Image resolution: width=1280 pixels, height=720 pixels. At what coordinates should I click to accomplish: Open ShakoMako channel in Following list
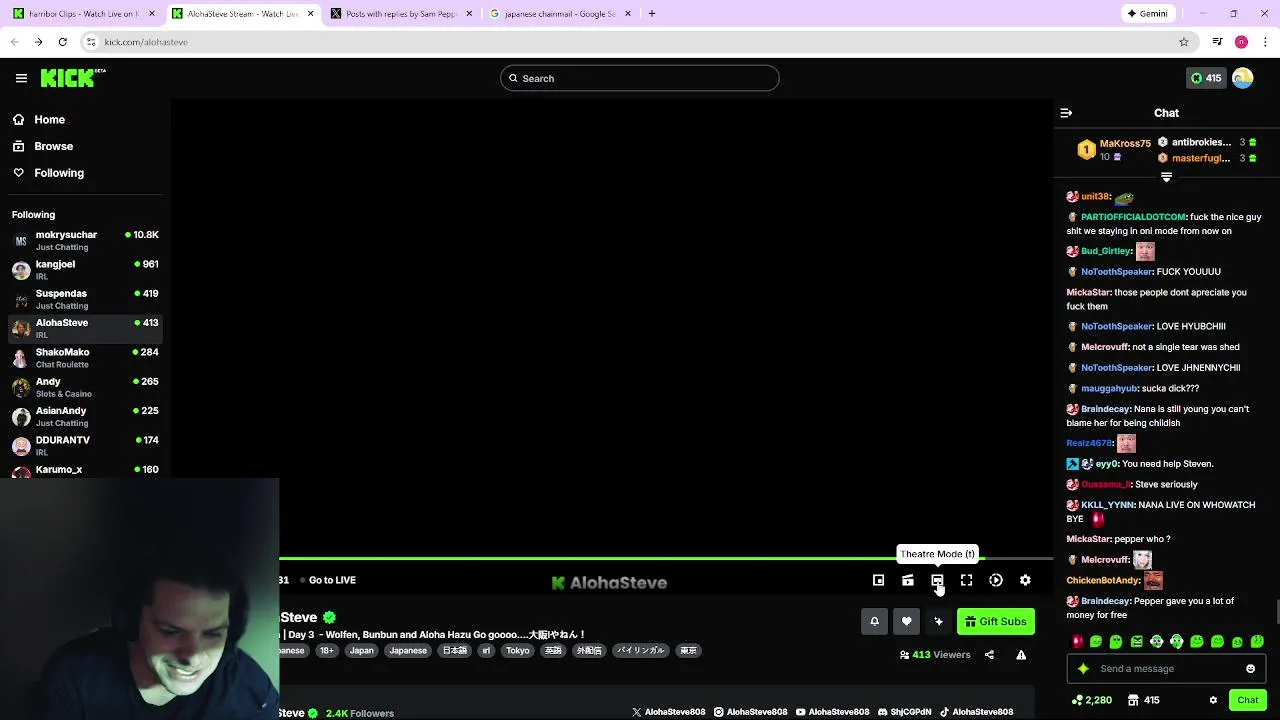coord(84,358)
